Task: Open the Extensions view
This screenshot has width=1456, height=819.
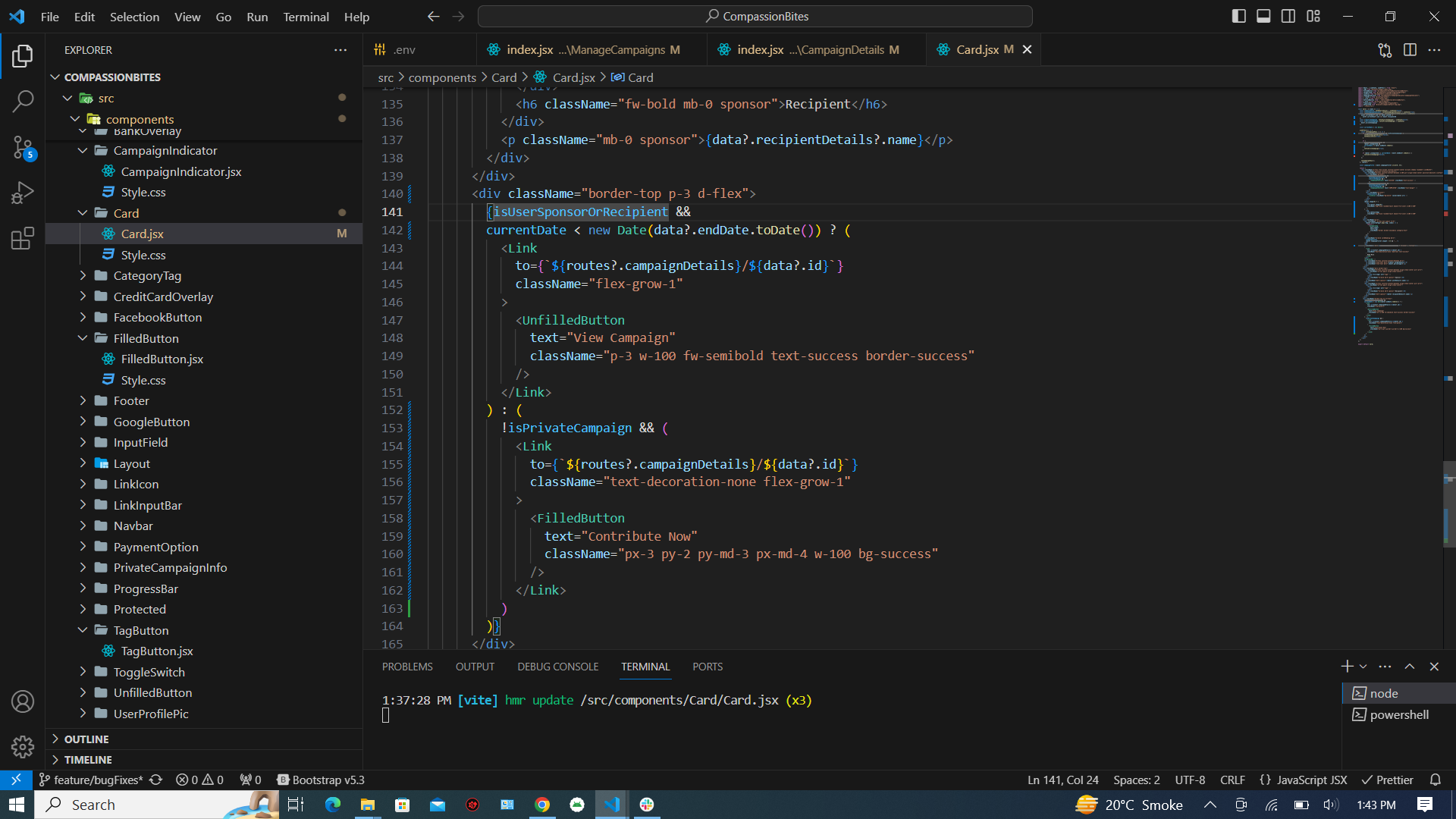Action: pyautogui.click(x=23, y=239)
